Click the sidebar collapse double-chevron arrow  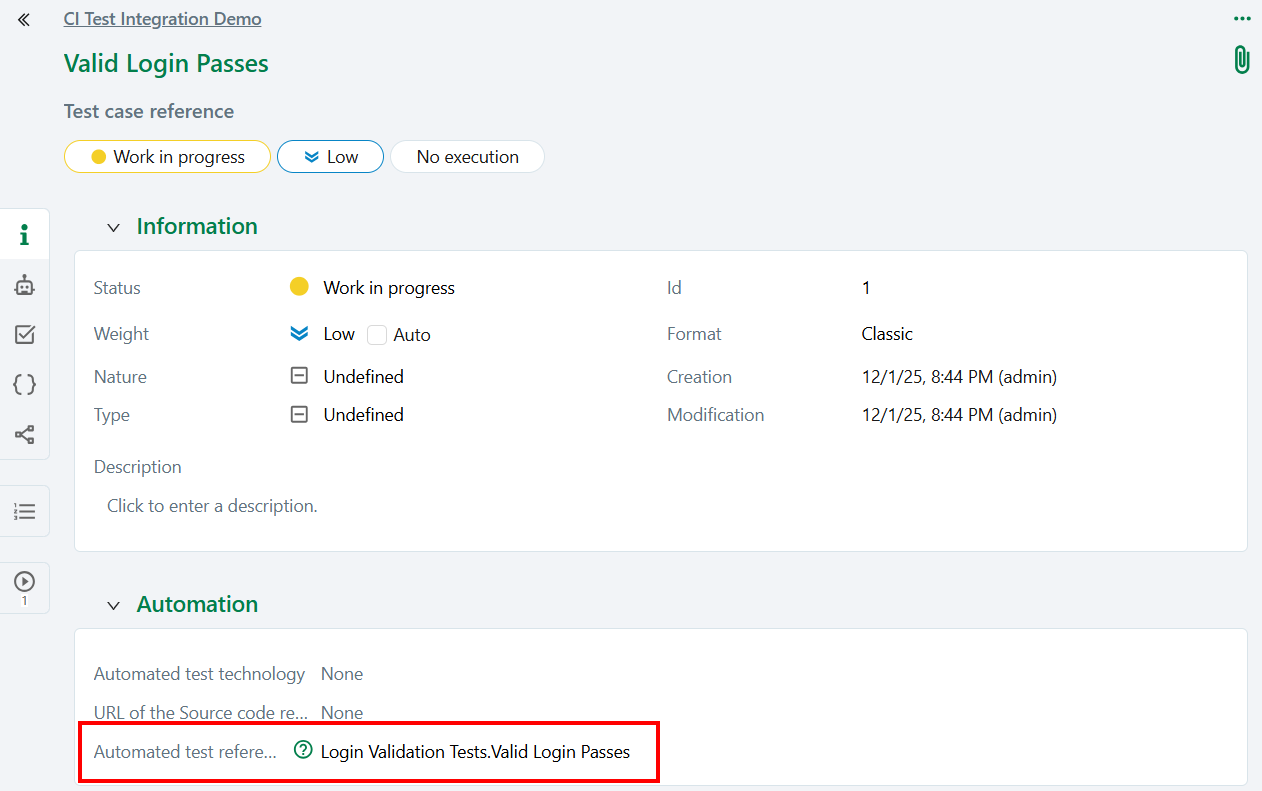coord(23,18)
